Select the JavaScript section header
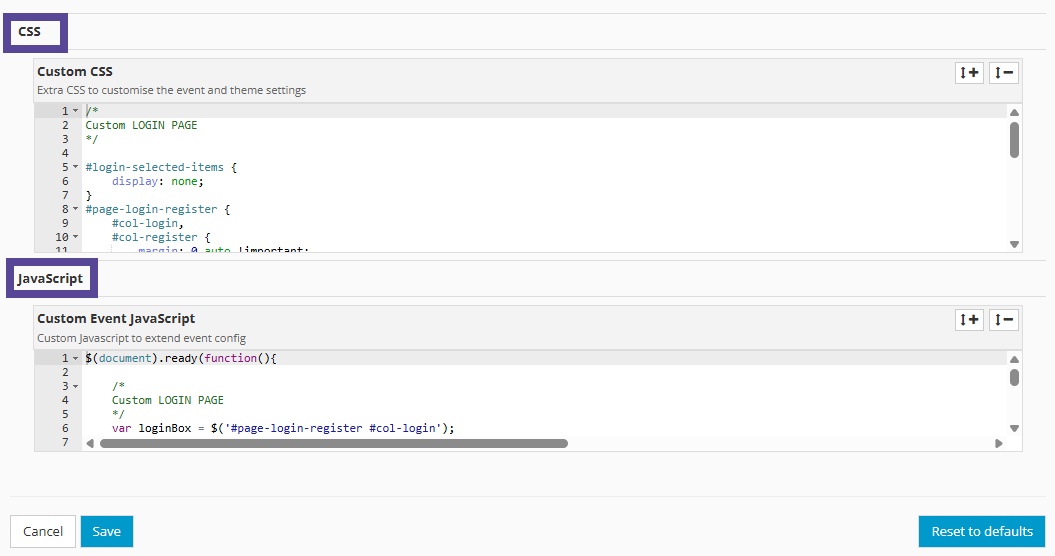1055x556 pixels. click(x=50, y=278)
